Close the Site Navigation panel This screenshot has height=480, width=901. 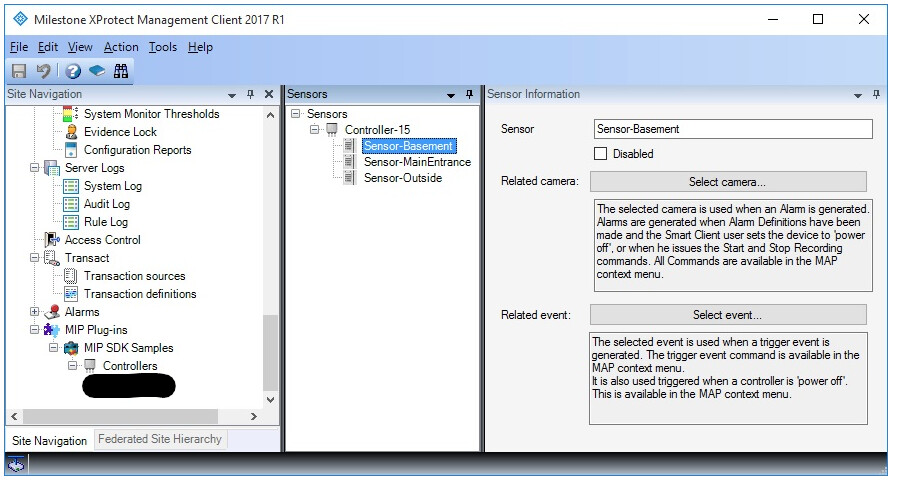pos(268,94)
